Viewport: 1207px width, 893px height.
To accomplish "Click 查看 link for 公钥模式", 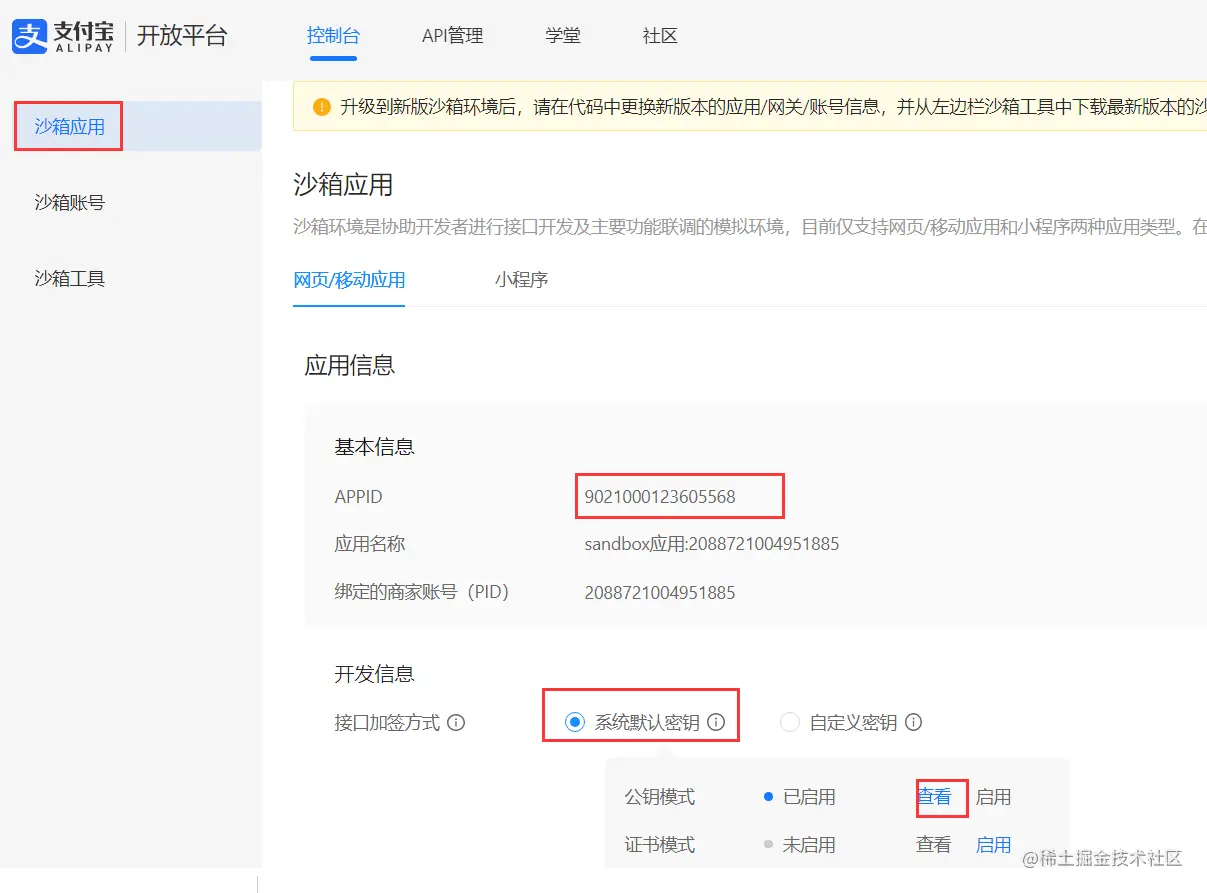I will pos(934,797).
